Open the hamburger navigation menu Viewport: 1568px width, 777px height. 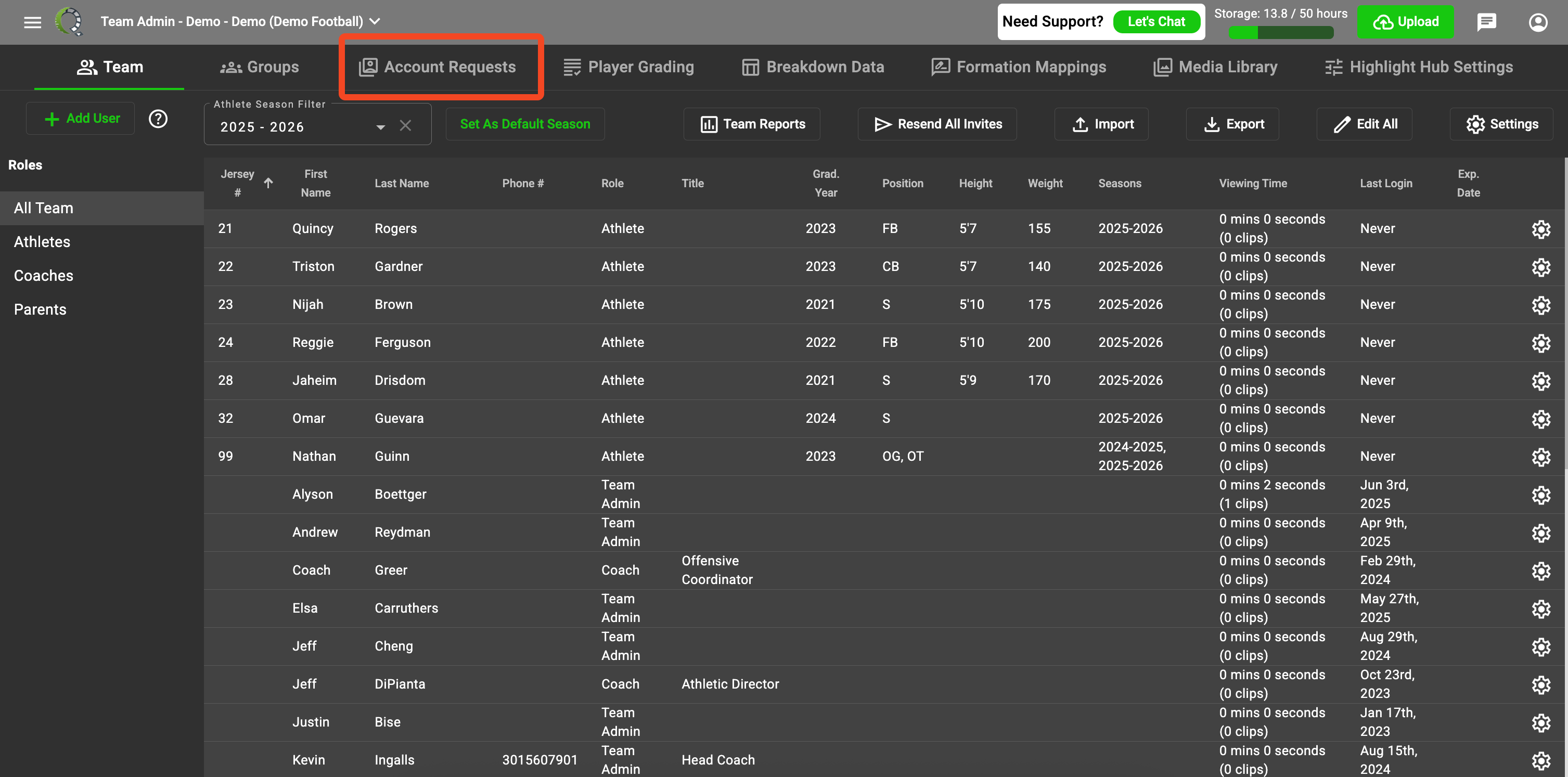32,22
